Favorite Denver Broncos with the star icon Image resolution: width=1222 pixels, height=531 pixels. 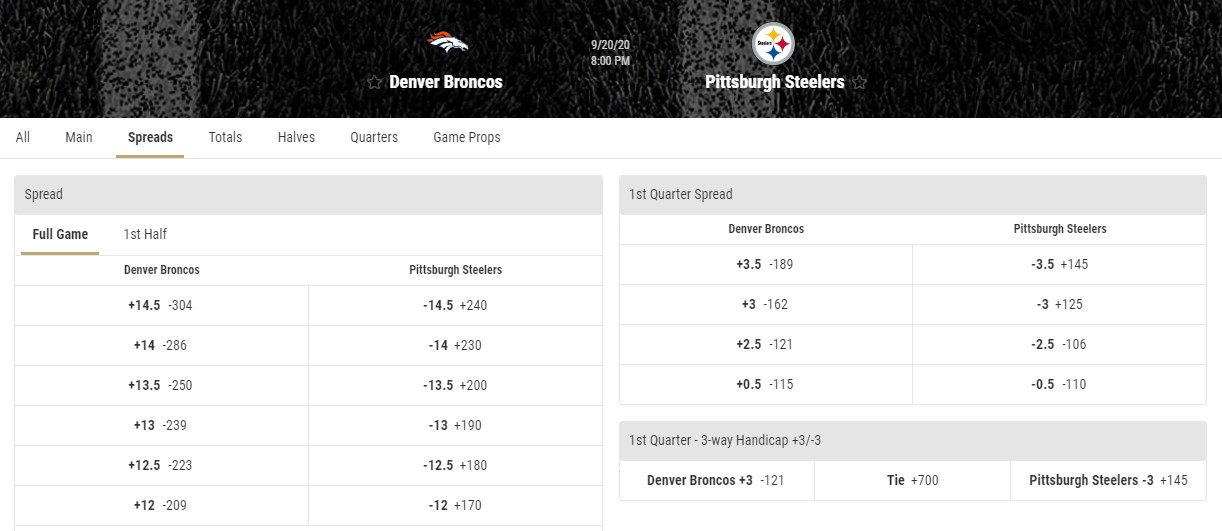click(x=375, y=82)
